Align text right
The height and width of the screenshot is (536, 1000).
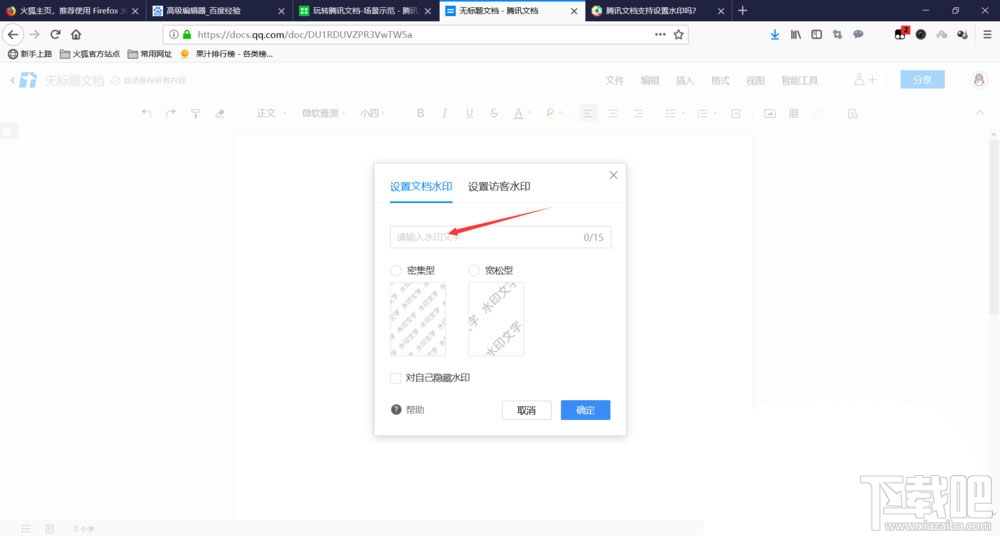(638, 114)
